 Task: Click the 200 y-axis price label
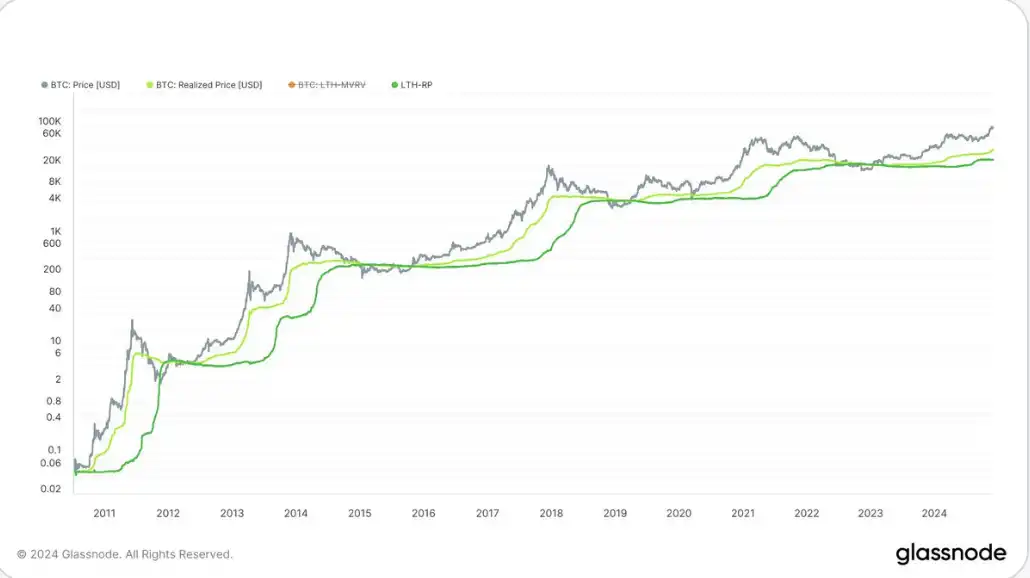pyautogui.click(x=53, y=269)
